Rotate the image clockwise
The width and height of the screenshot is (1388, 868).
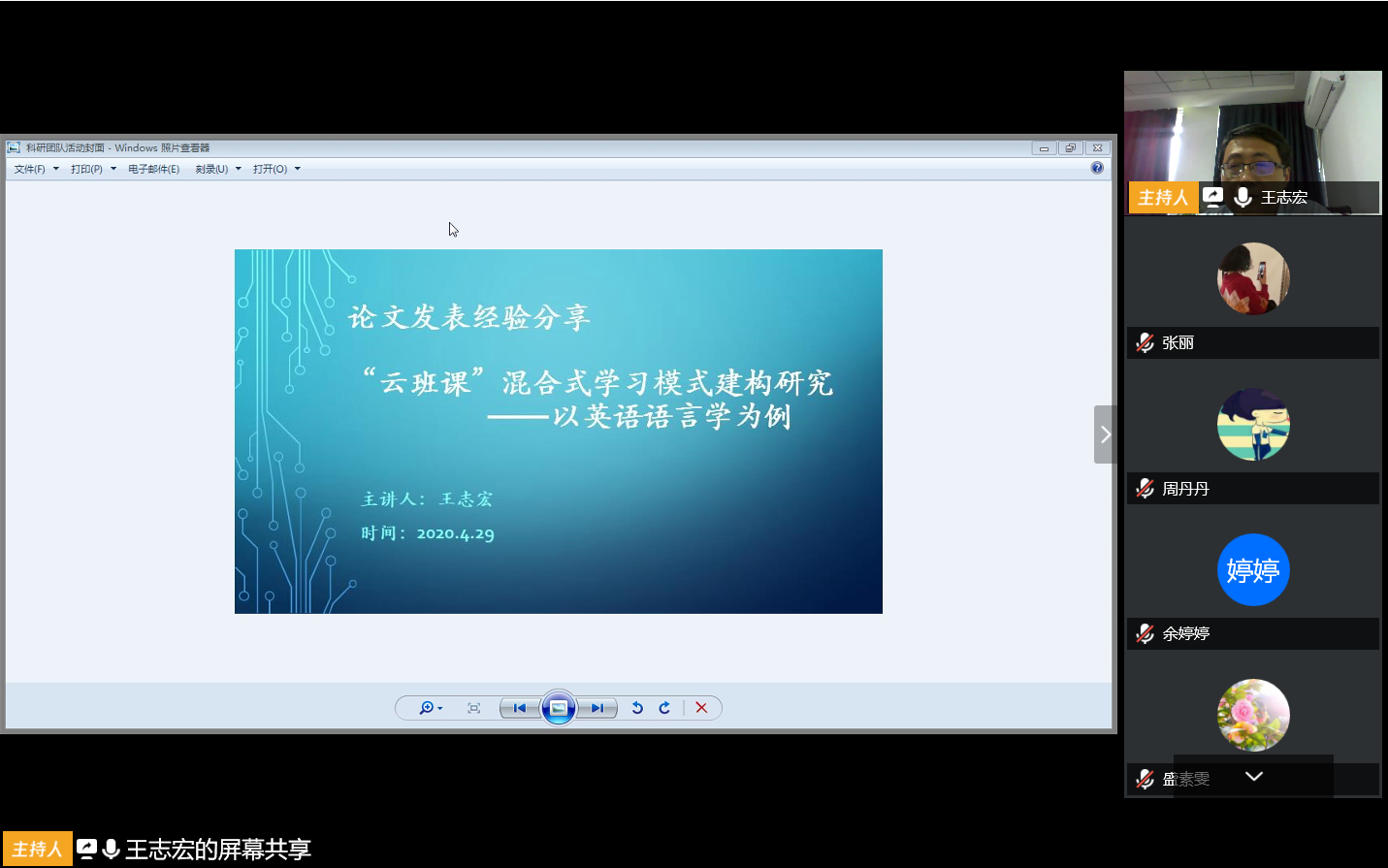[x=664, y=708]
